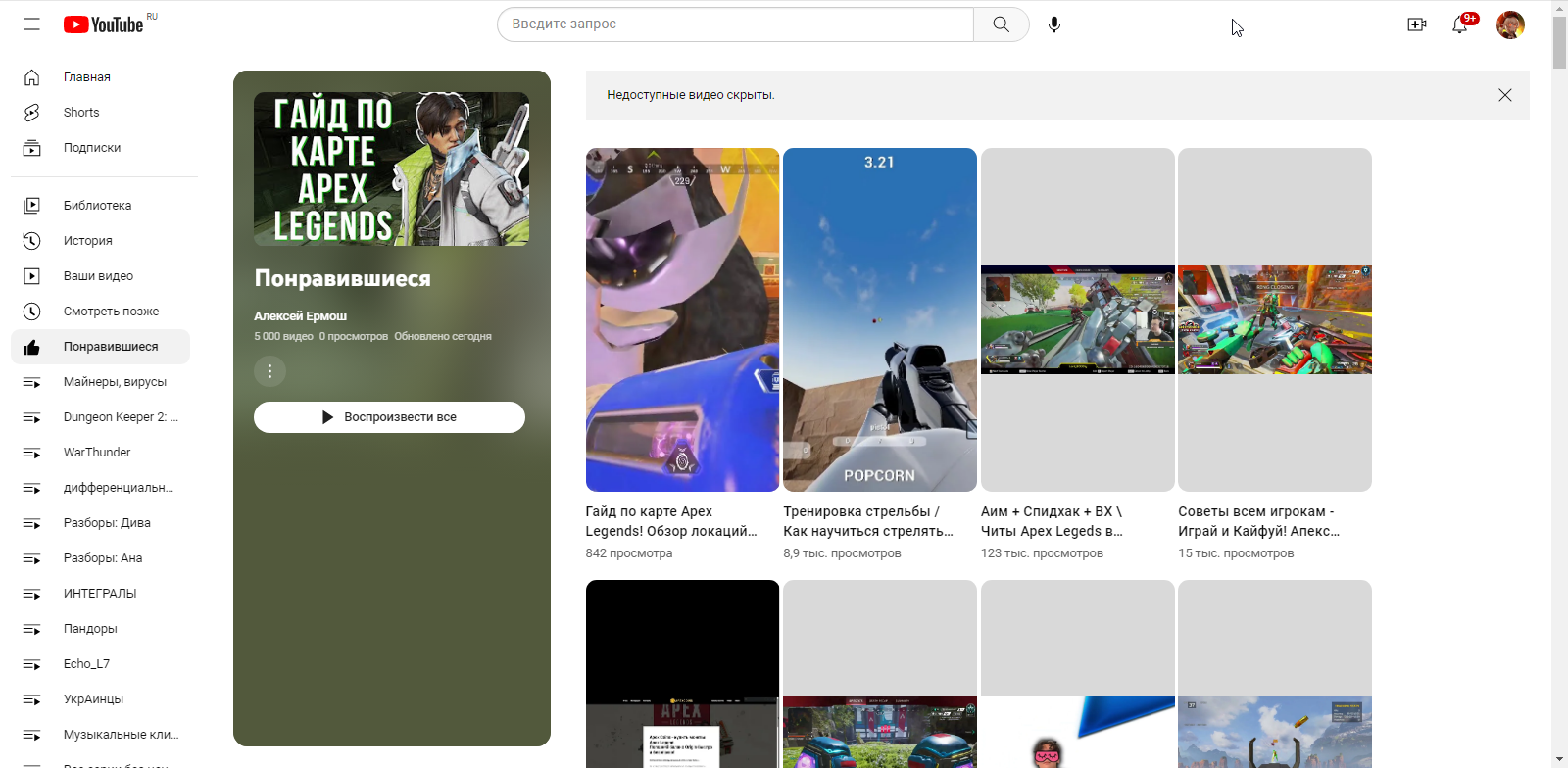Click the Shorts icon in sidebar
The width and height of the screenshot is (1568, 768).
pos(32,113)
